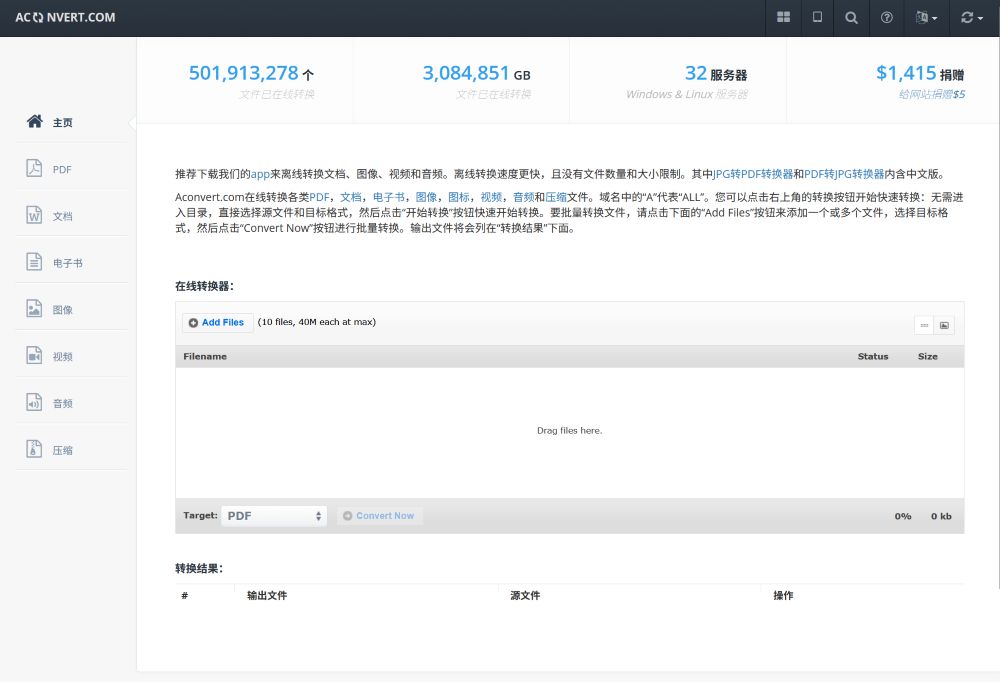Click the tablet/mobile icon in top bar

click(817, 18)
